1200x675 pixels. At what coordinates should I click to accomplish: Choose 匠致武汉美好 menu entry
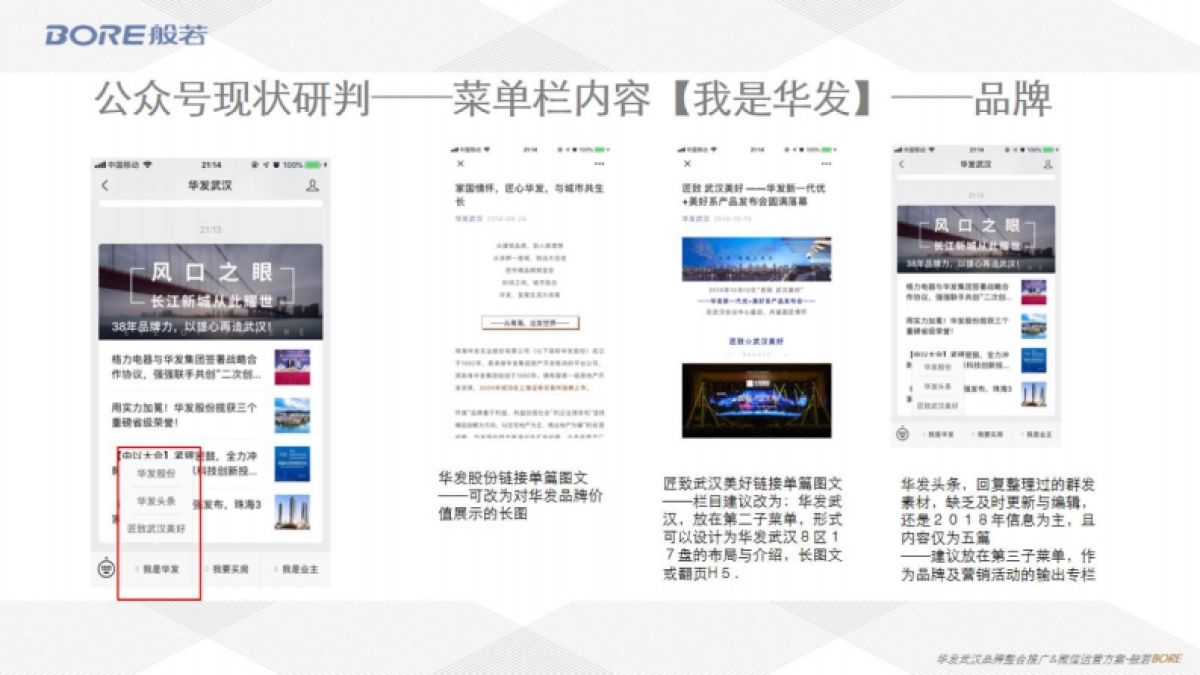156,528
